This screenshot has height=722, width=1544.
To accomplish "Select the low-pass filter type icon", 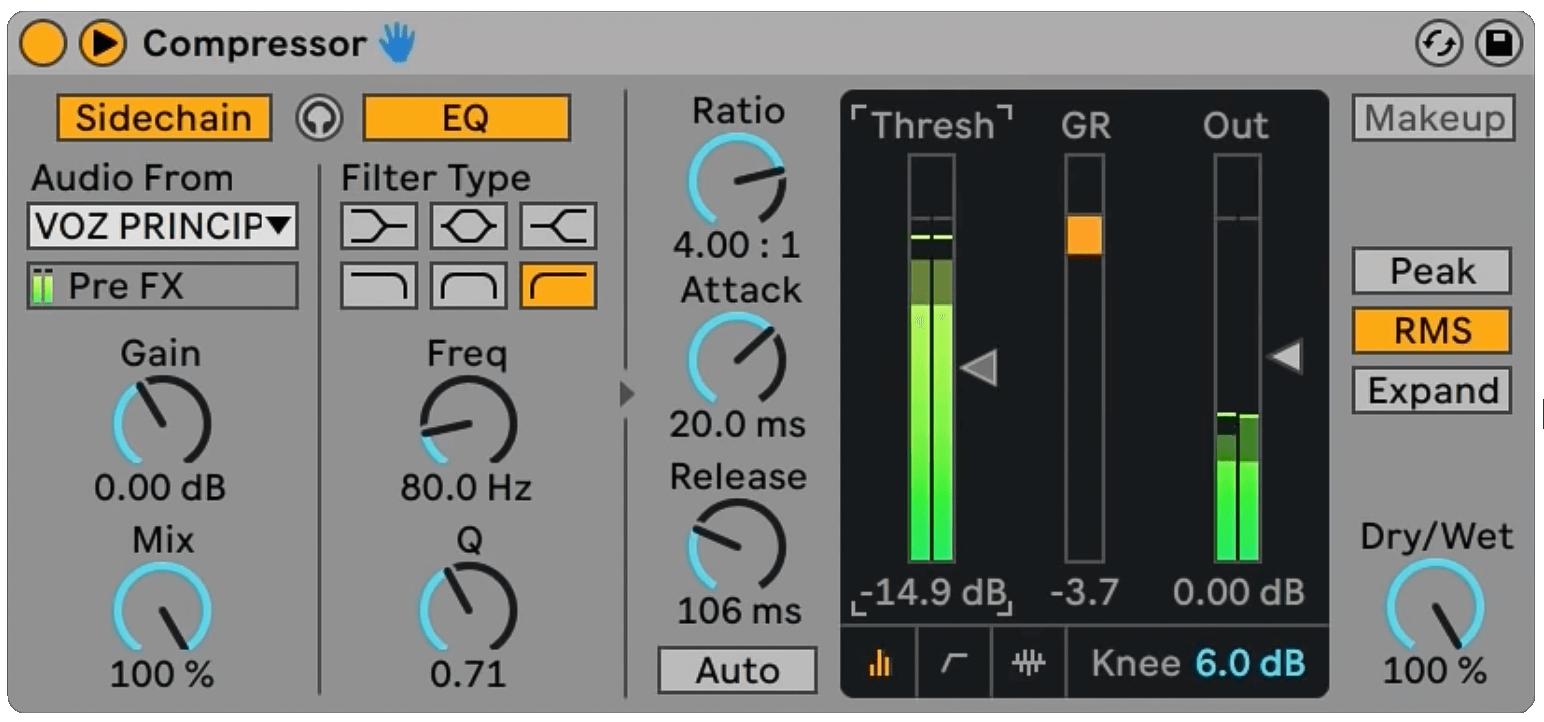I will pos(379,286).
